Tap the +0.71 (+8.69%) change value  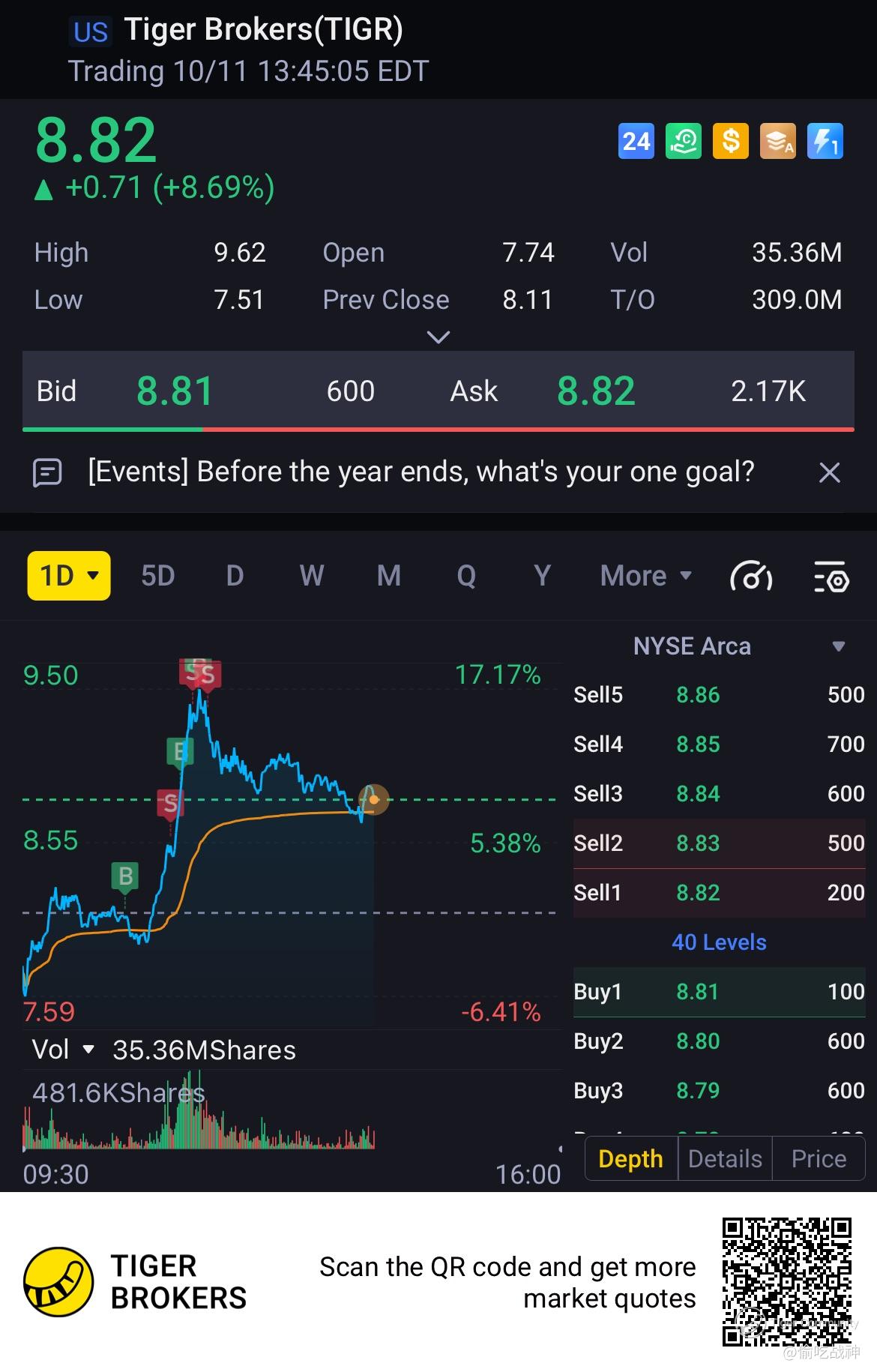click(170, 187)
